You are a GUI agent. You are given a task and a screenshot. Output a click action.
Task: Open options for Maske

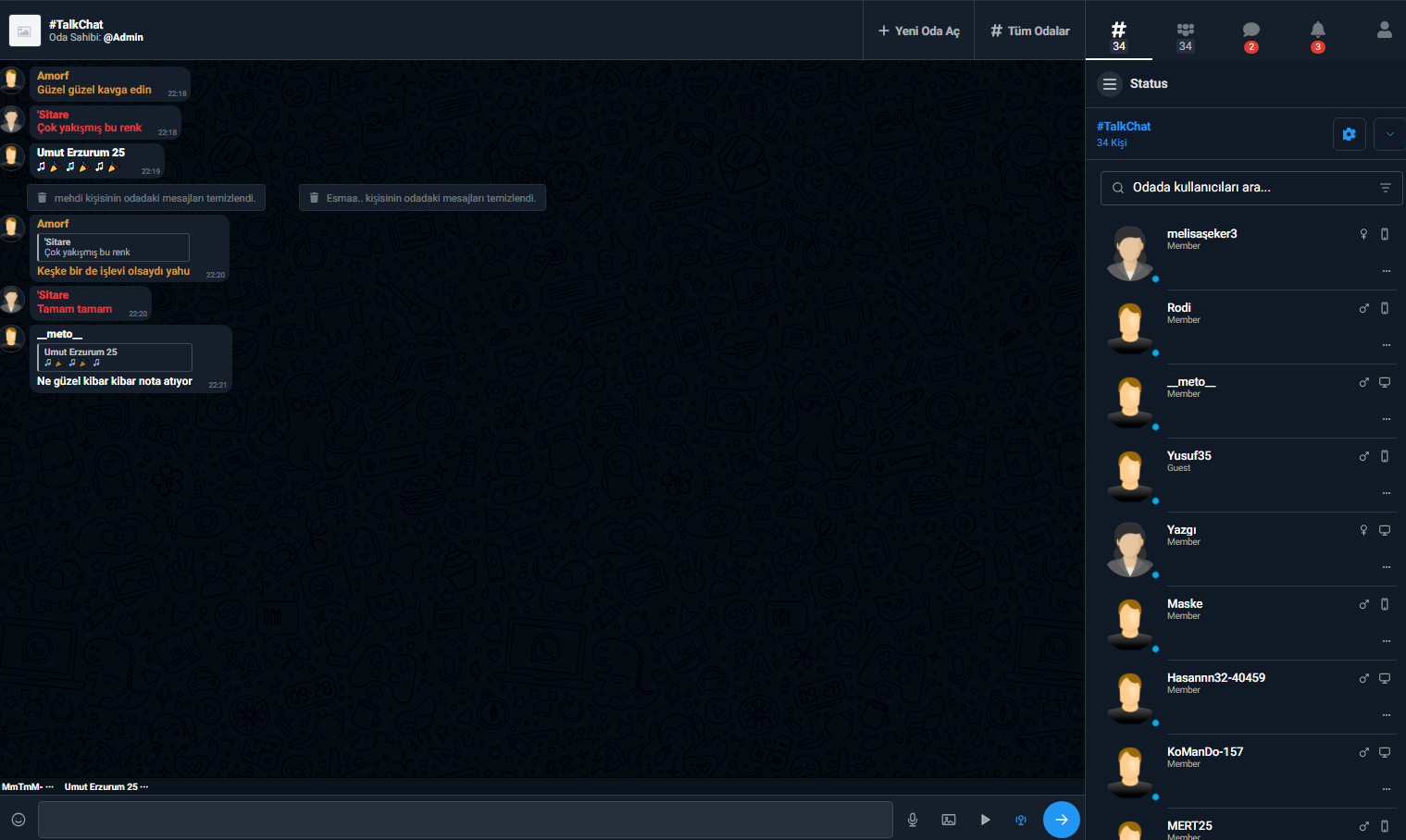1387,641
